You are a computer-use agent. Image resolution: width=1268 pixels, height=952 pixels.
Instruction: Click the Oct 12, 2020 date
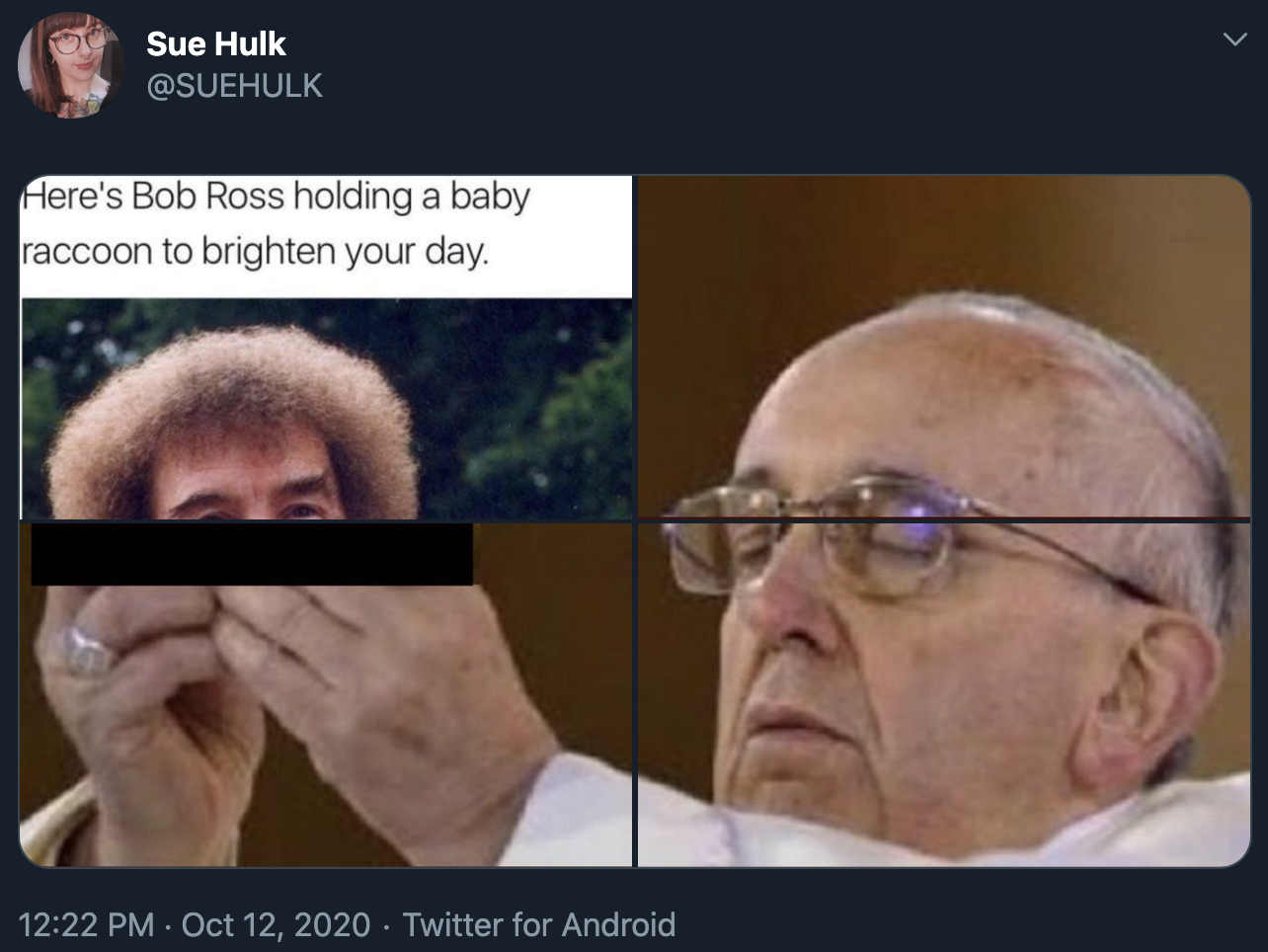pos(277,925)
